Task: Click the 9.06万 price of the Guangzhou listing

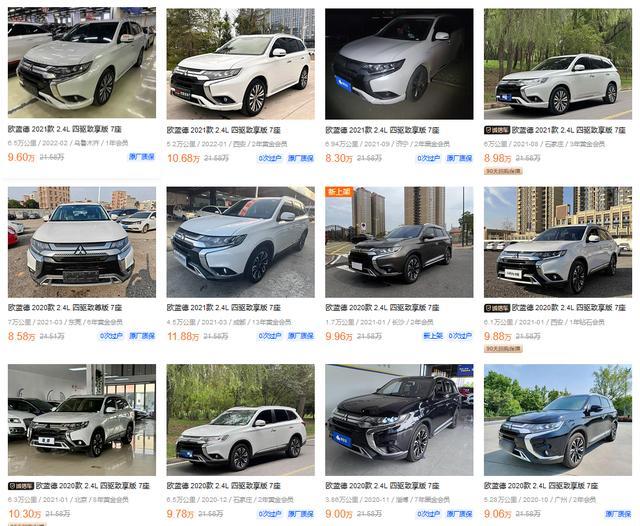Action: tap(498, 514)
